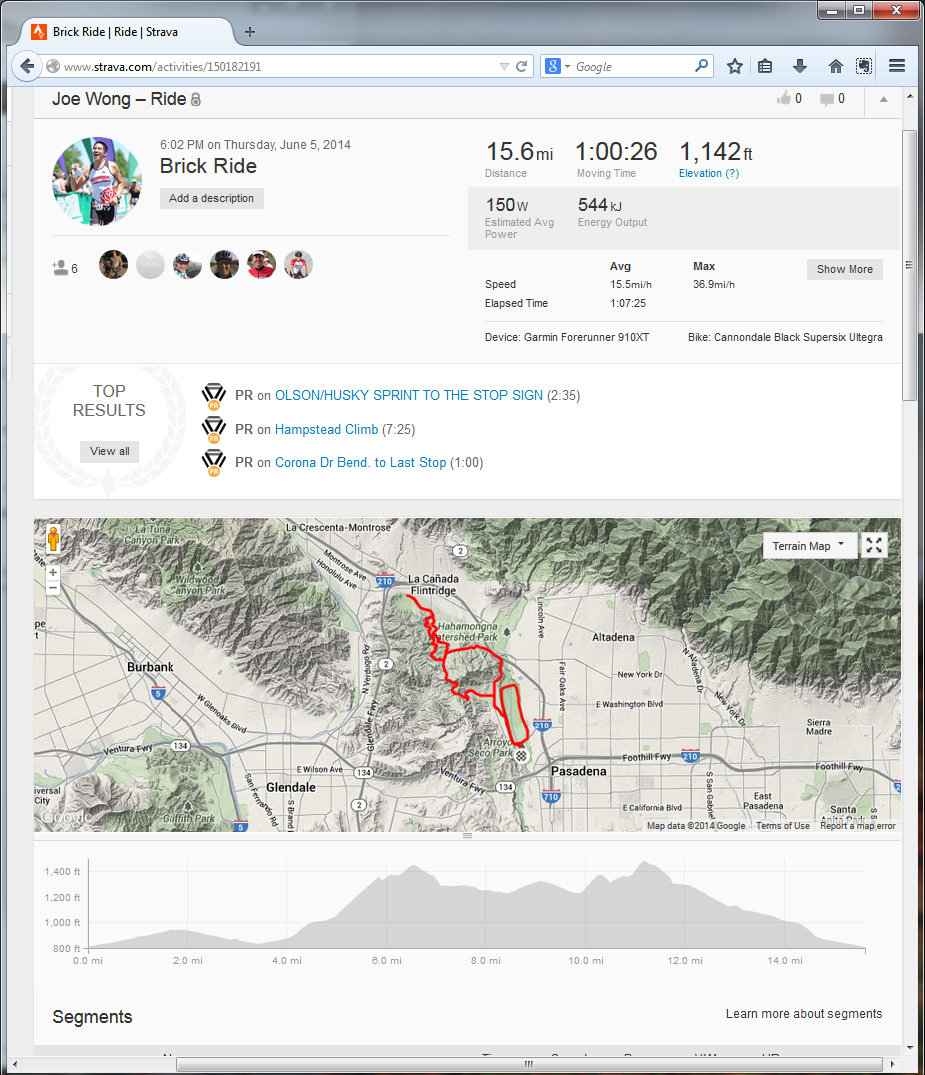The height and width of the screenshot is (1075, 925).
Task: Open the search engine selector dropdown
Action: point(557,67)
